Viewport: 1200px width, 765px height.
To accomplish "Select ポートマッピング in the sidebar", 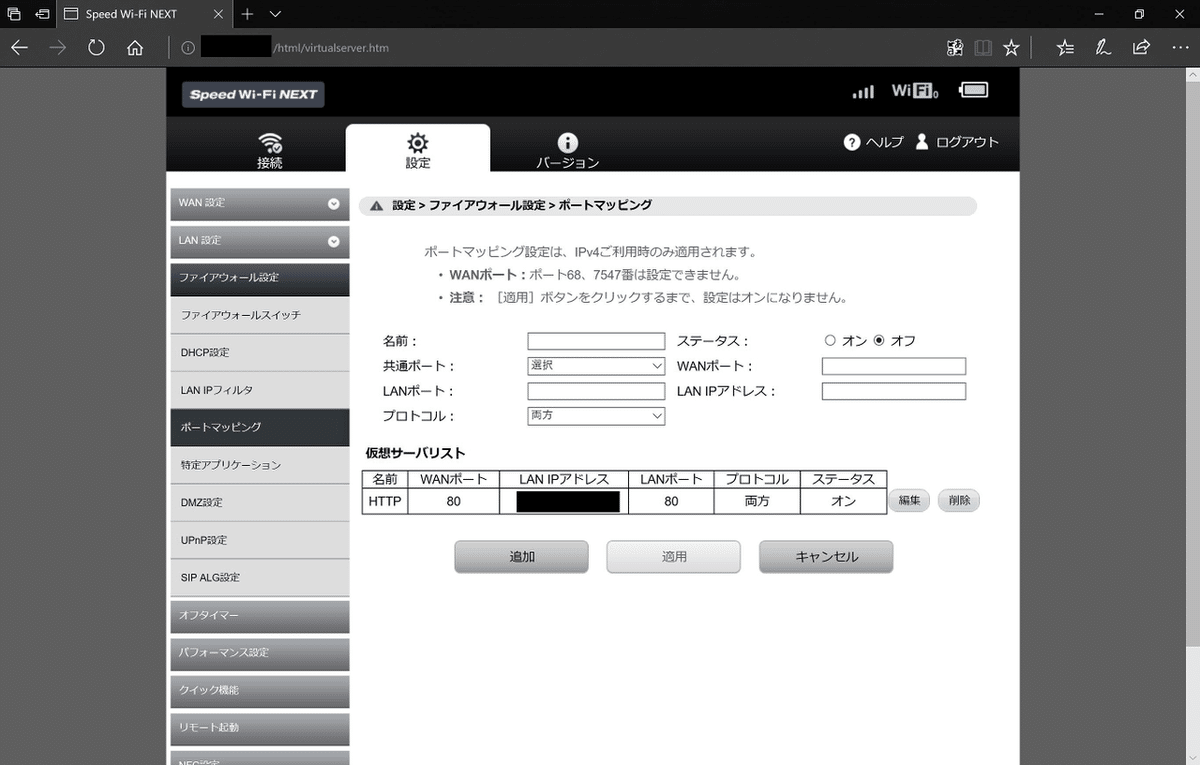I will pos(259,427).
